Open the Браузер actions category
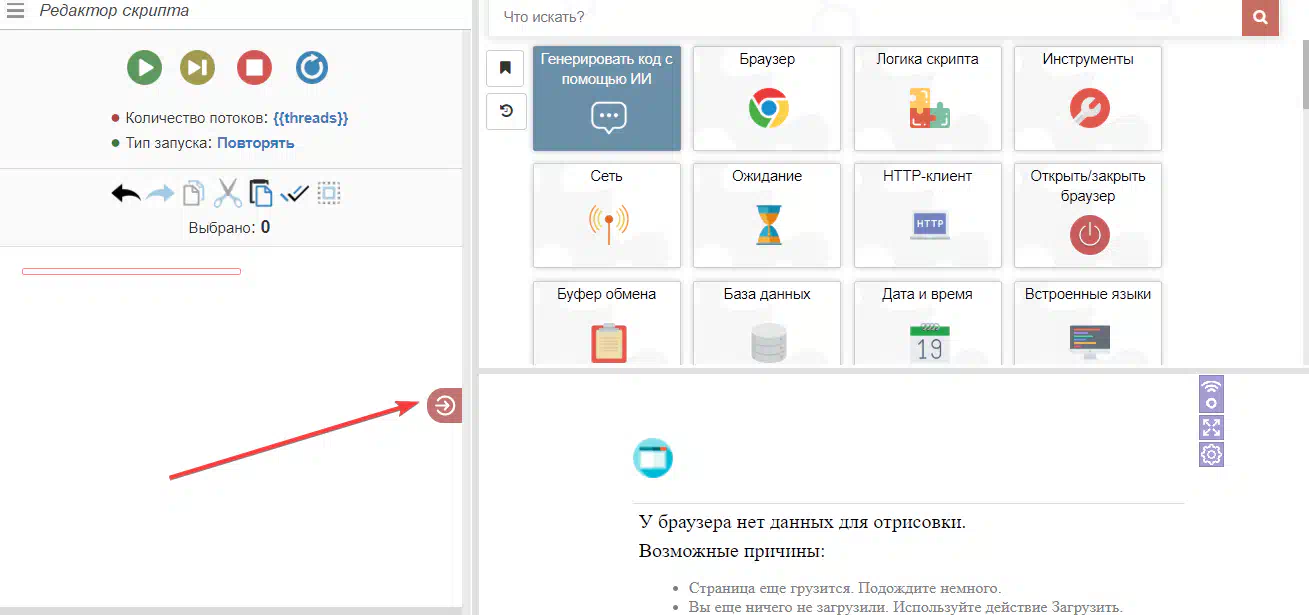Image resolution: width=1309 pixels, height=615 pixels. tap(767, 98)
